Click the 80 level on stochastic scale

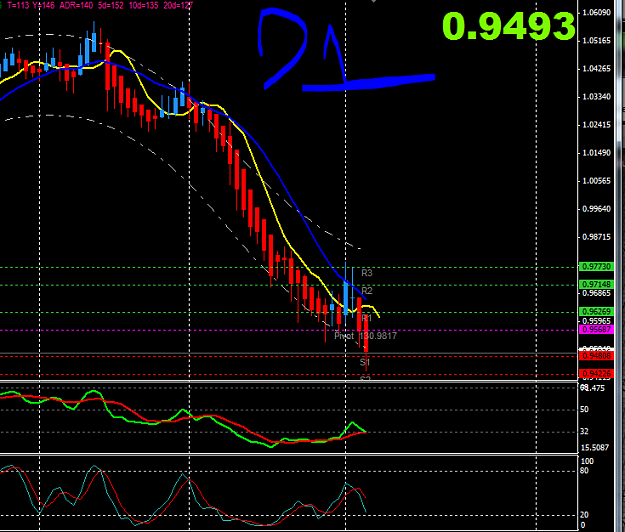coord(584,471)
